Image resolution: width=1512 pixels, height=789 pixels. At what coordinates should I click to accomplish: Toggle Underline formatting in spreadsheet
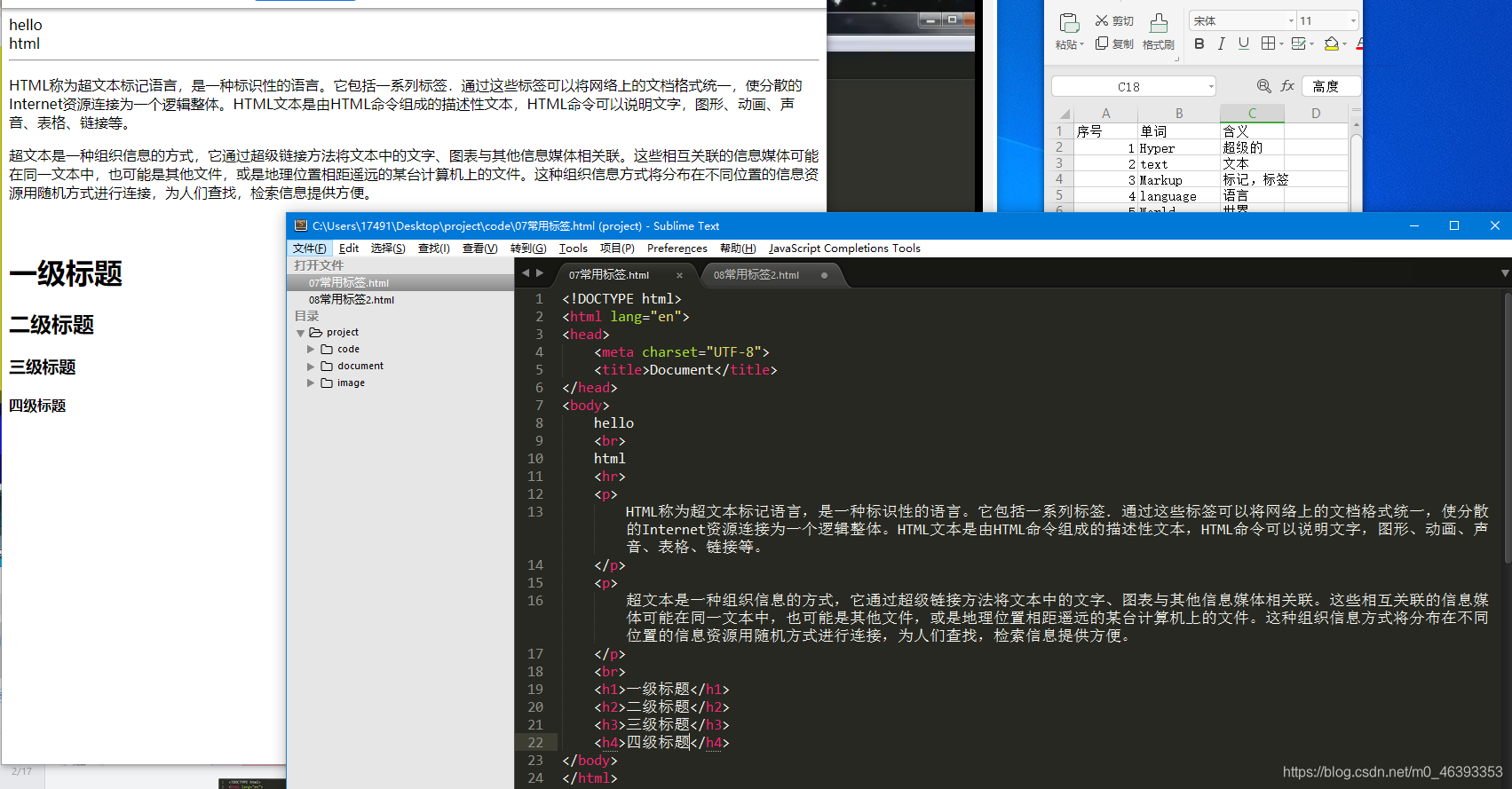1244,43
